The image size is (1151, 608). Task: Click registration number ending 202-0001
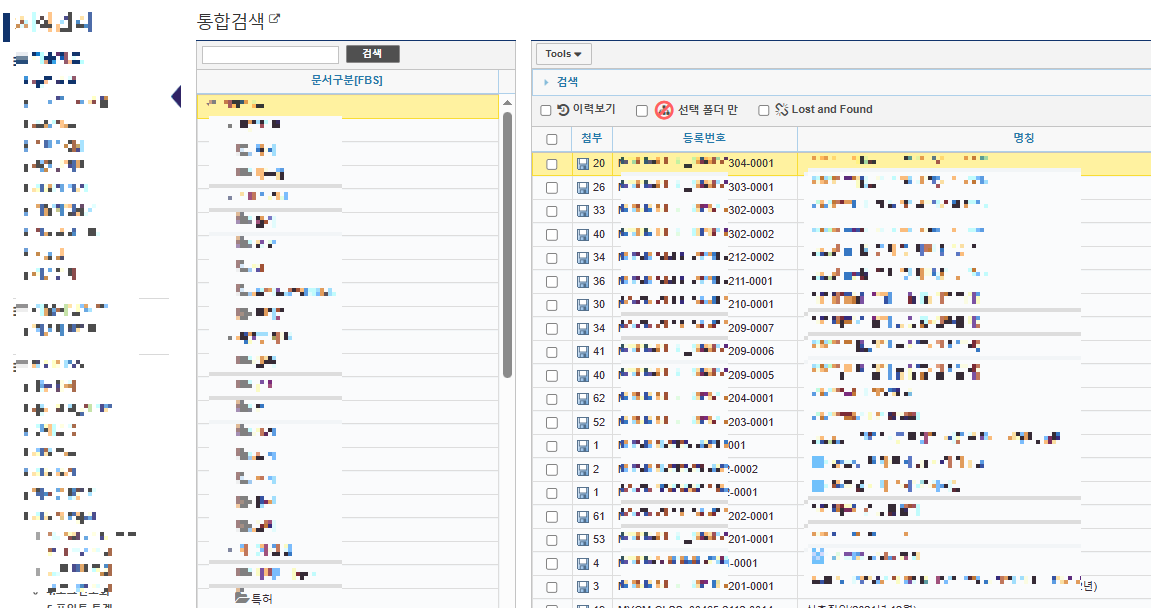pos(696,515)
